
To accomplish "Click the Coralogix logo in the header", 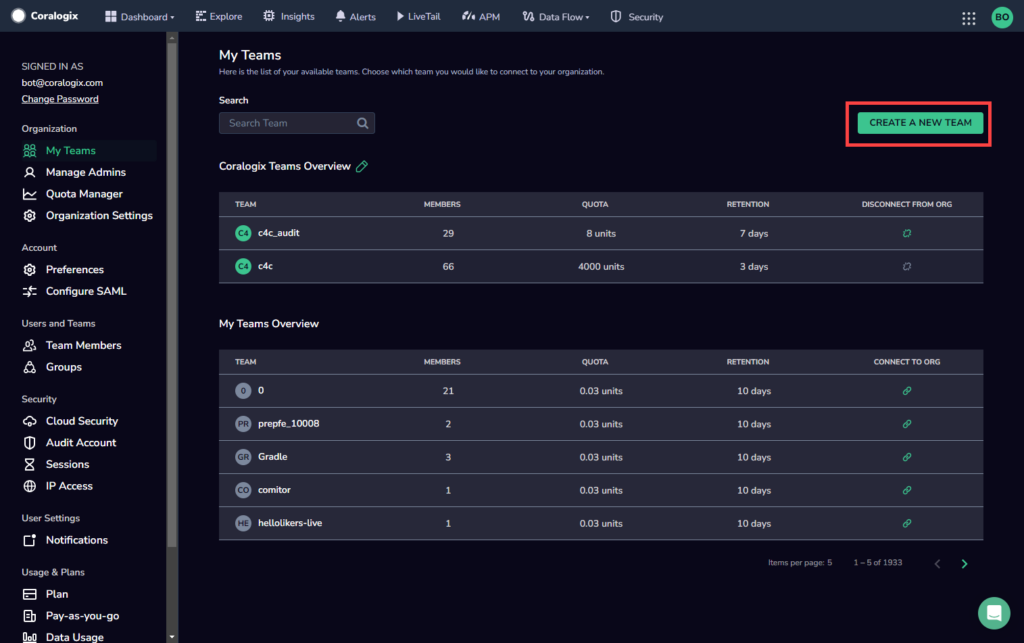I will click(x=45, y=16).
